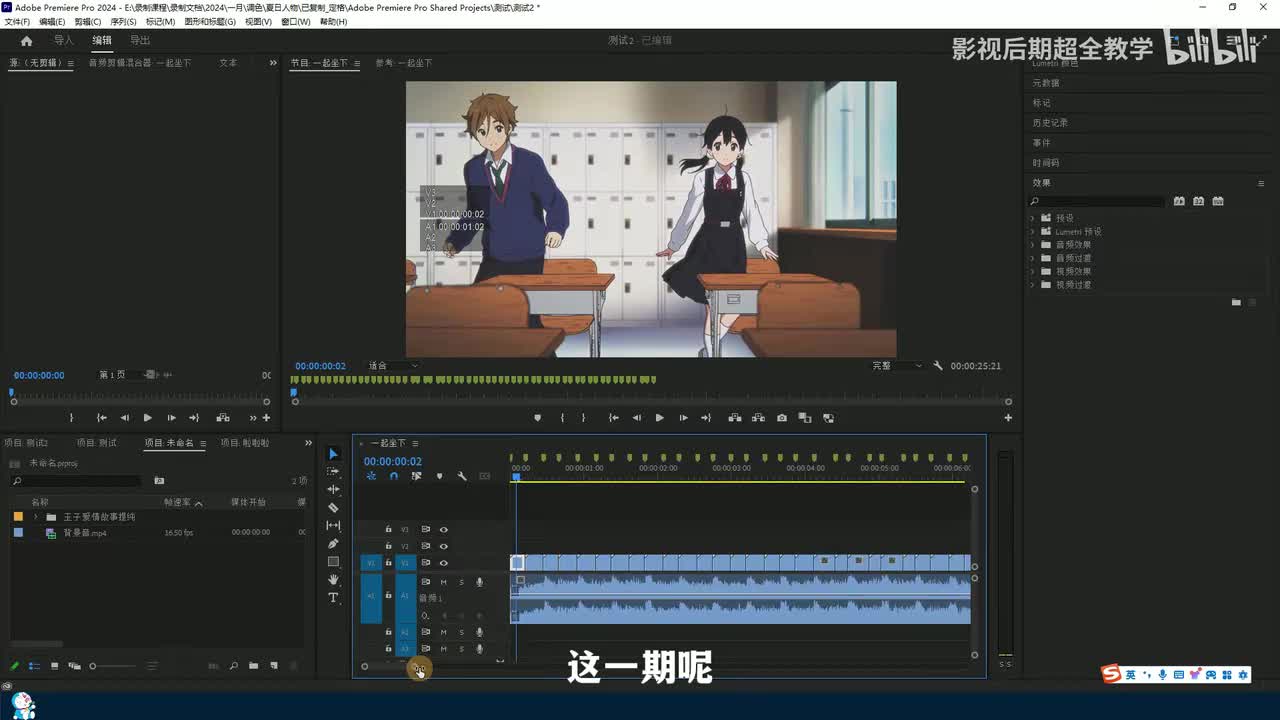This screenshot has width=1280, height=720.
Task: Open the 标记 panel
Action: [x=1041, y=103]
